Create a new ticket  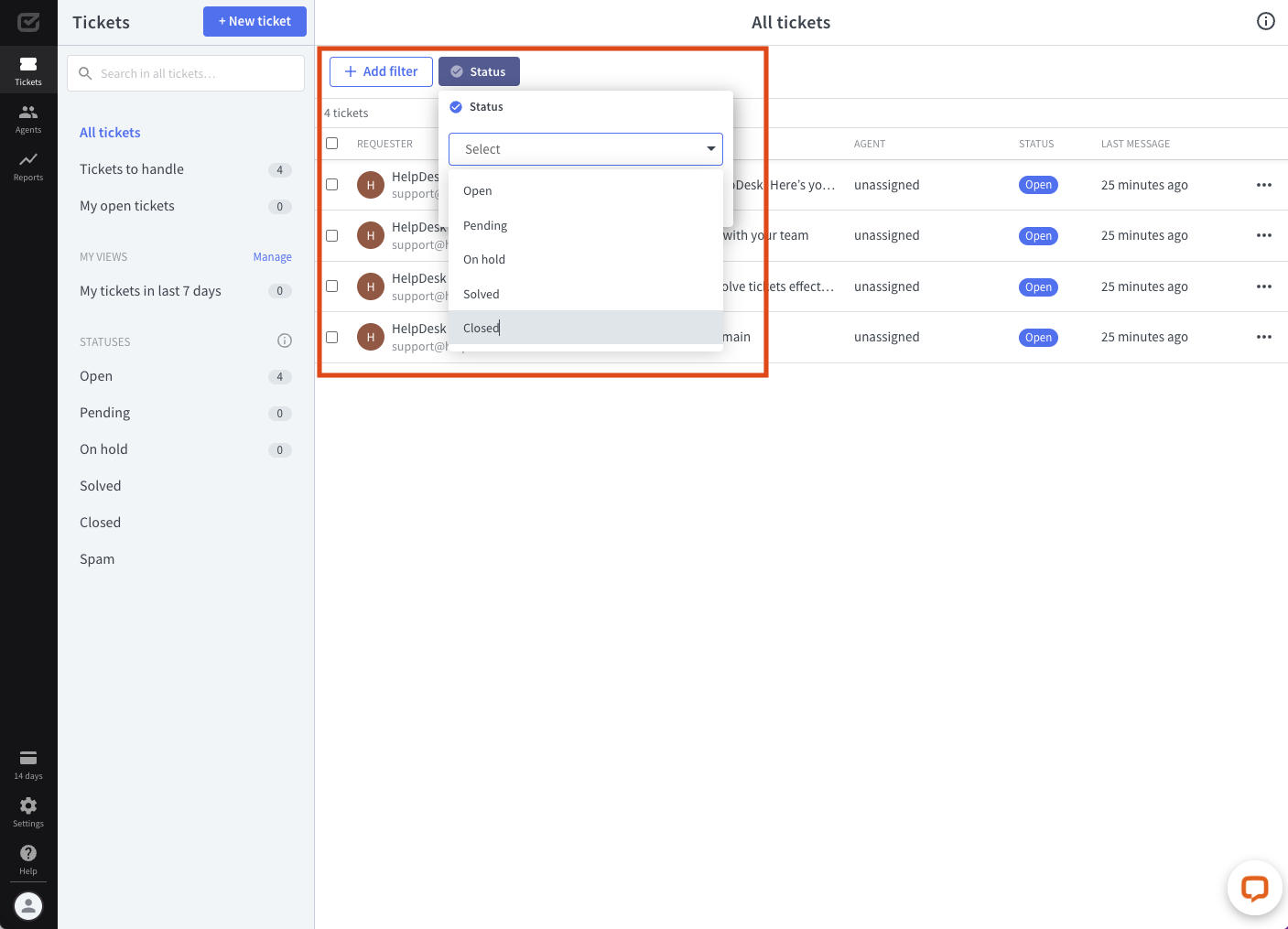point(254,21)
